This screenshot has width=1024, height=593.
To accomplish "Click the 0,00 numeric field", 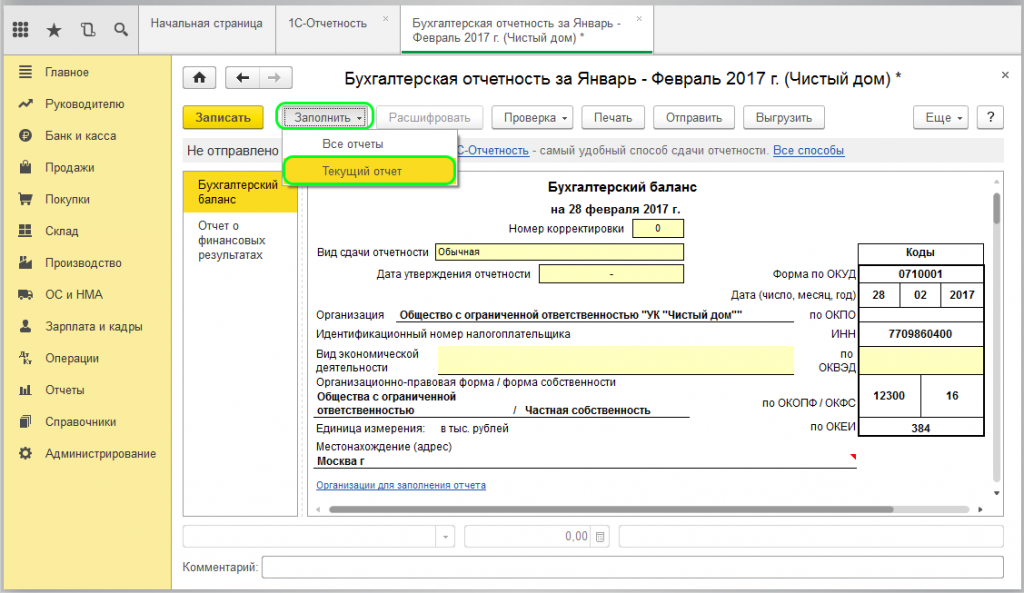I will [528, 537].
